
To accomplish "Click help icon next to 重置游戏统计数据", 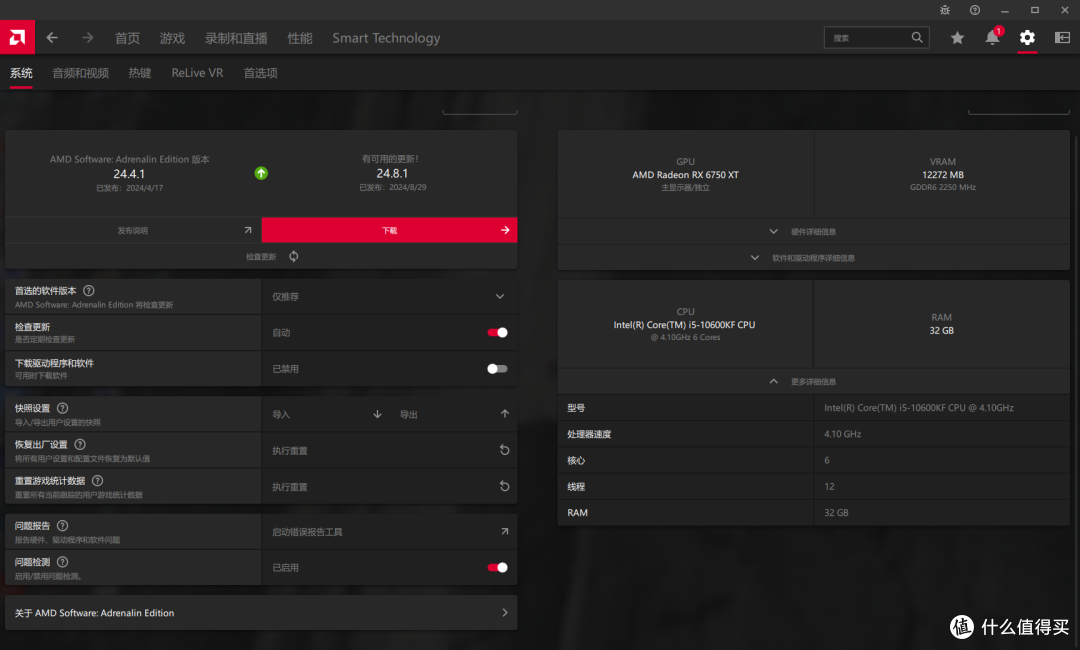I will point(98,481).
